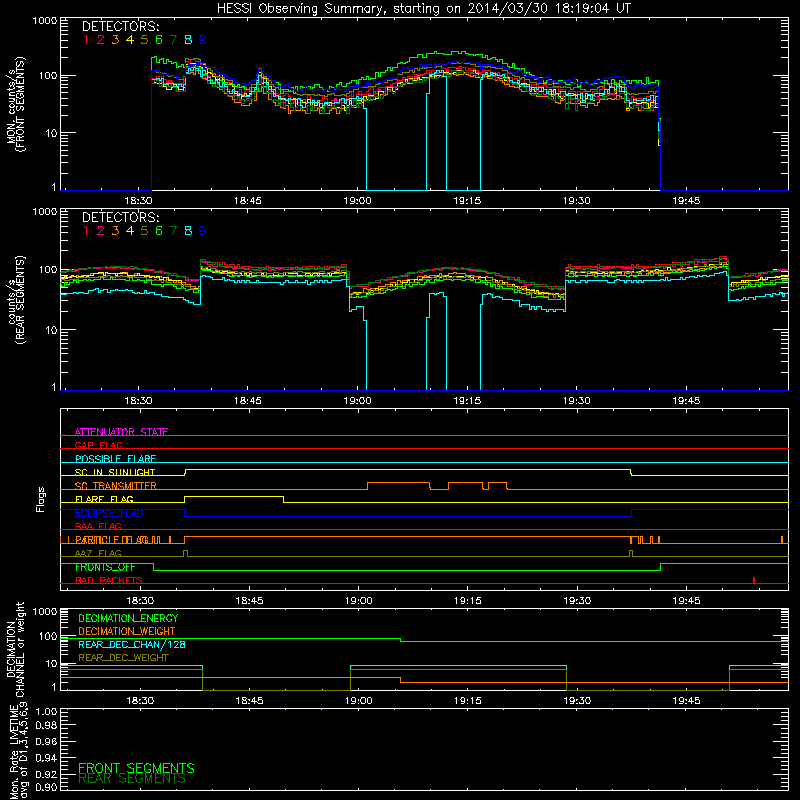Click 19:15 tick under rear segments plot
Screen dimensions: 800x800
pos(467,401)
